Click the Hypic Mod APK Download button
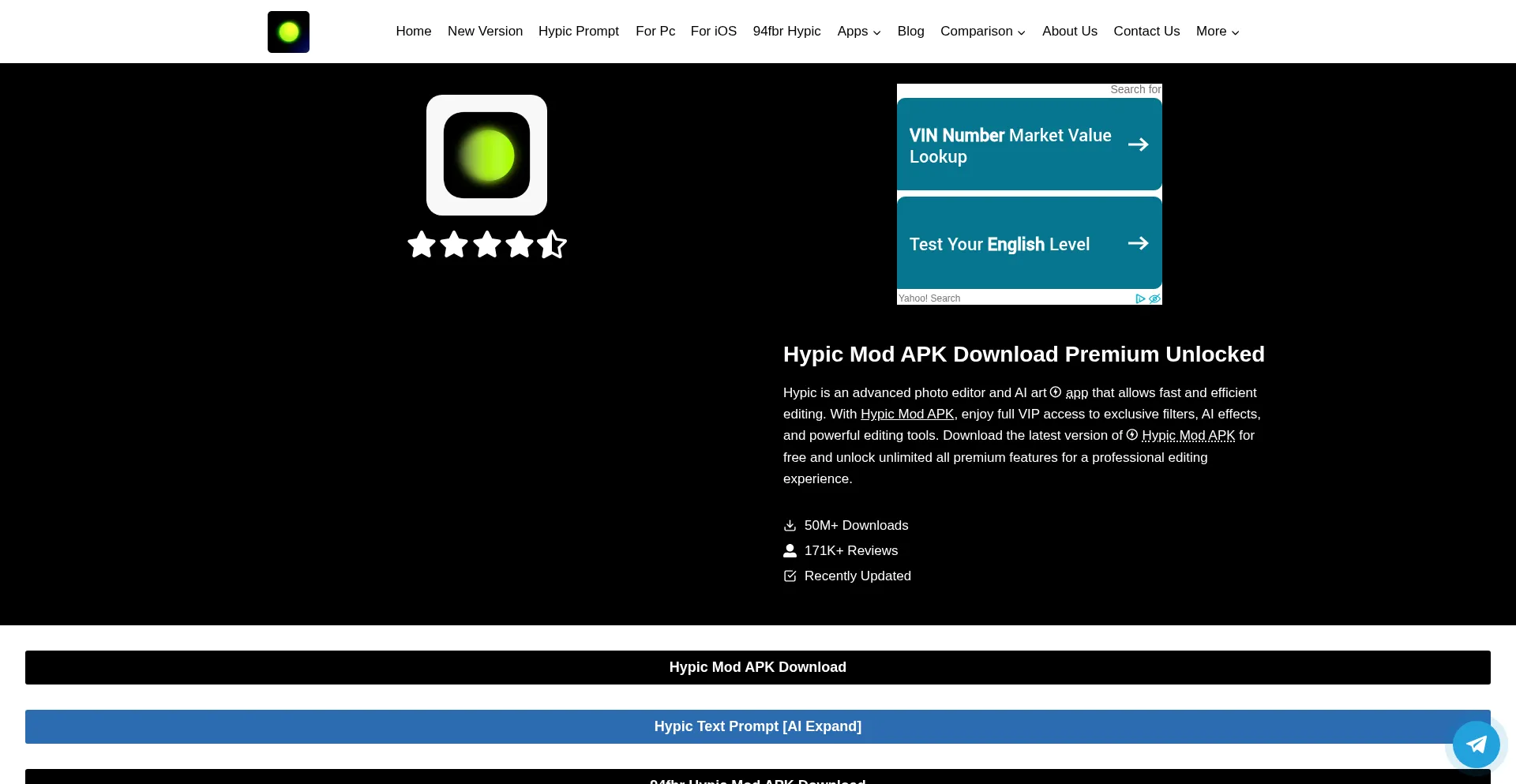The image size is (1516, 784). coord(758,667)
